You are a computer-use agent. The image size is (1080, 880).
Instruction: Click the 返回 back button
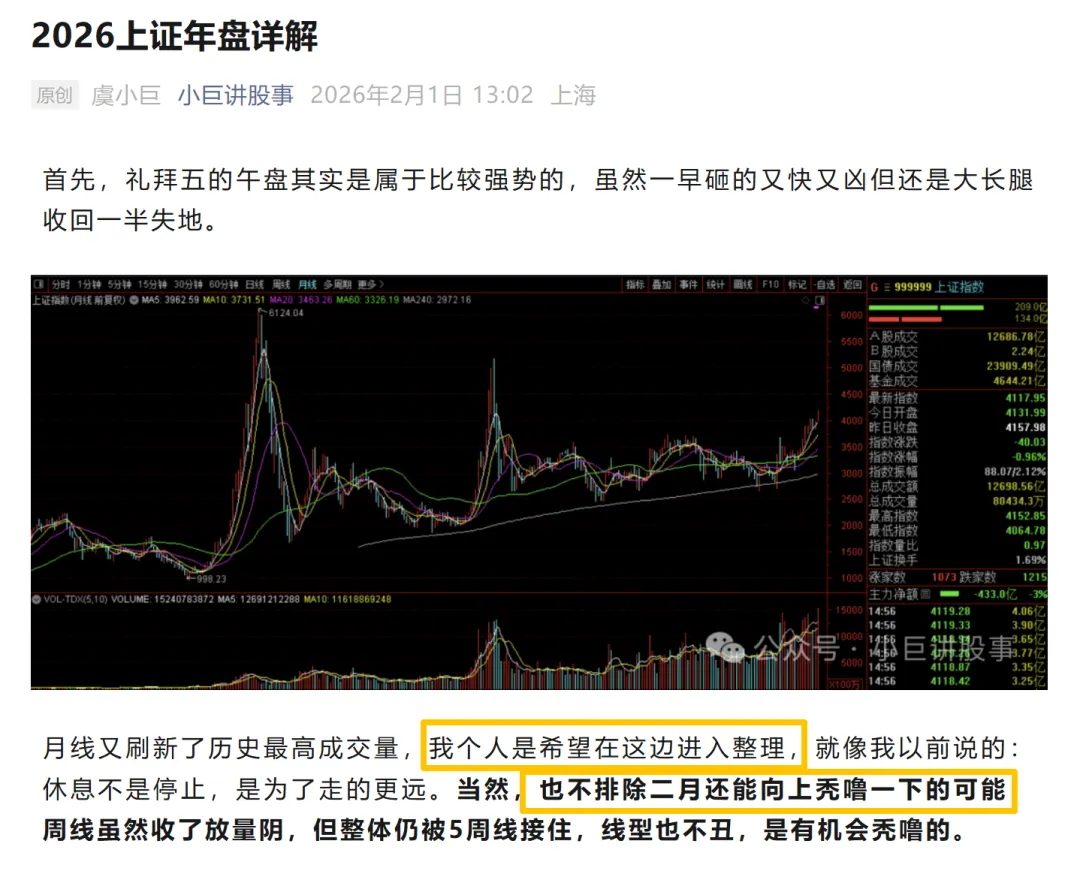click(x=852, y=284)
